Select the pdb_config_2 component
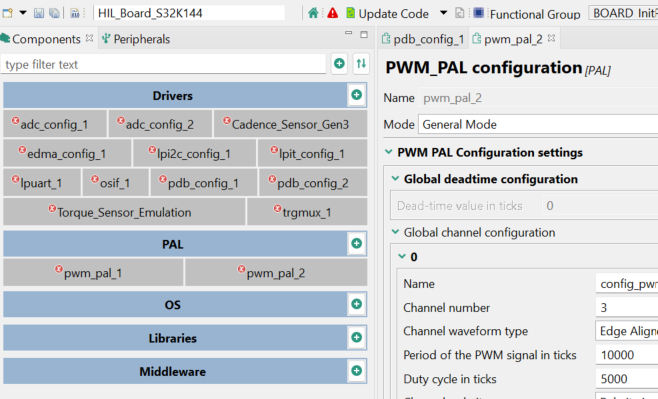This screenshot has width=658, height=399. pos(313,183)
